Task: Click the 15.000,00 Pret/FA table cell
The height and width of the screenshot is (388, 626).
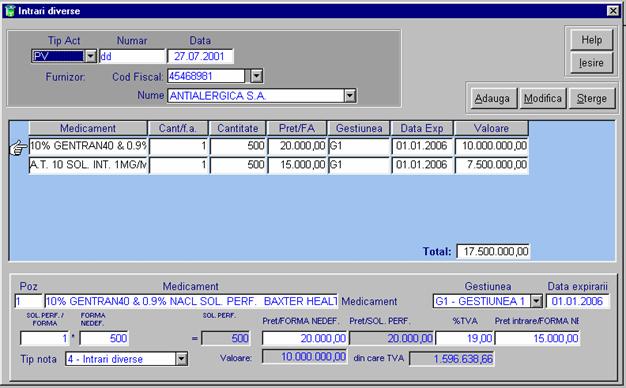Action: (x=297, y=164)
